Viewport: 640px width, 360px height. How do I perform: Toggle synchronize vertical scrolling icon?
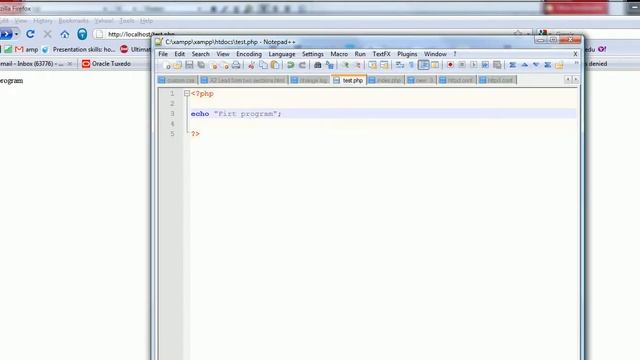pyautogui.click(x=372, y=65)
